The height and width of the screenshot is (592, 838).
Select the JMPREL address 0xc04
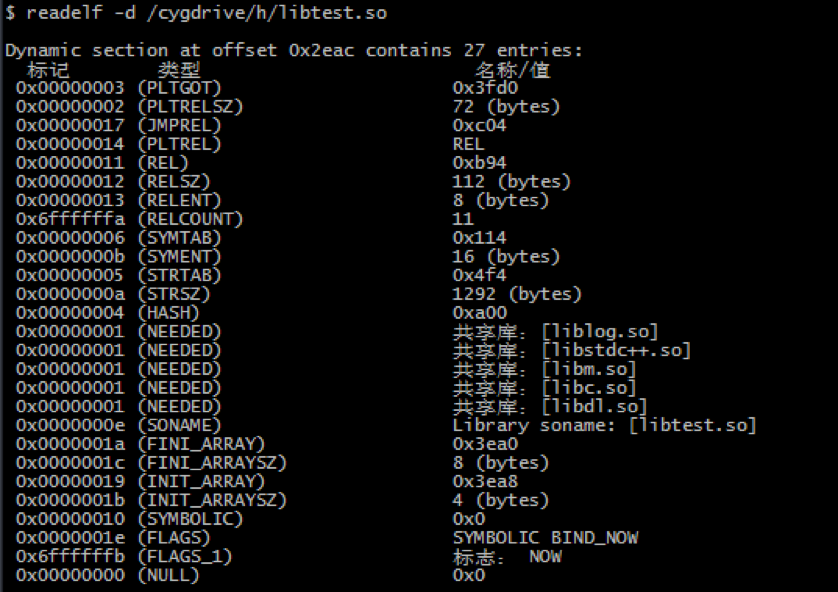point(479,125)
